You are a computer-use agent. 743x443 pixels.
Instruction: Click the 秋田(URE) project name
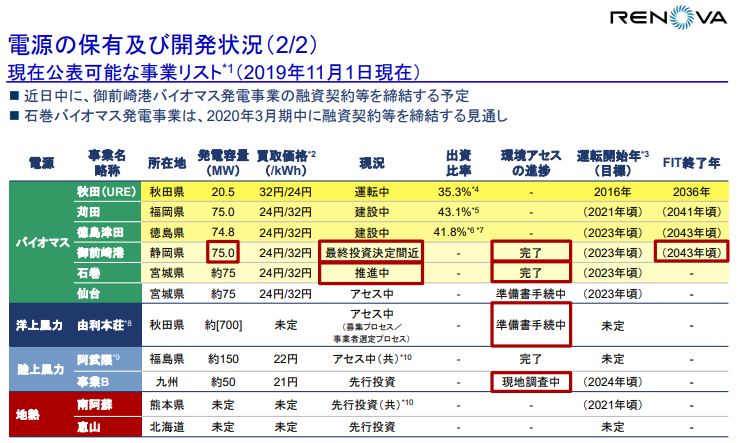[x=107, y=192]
